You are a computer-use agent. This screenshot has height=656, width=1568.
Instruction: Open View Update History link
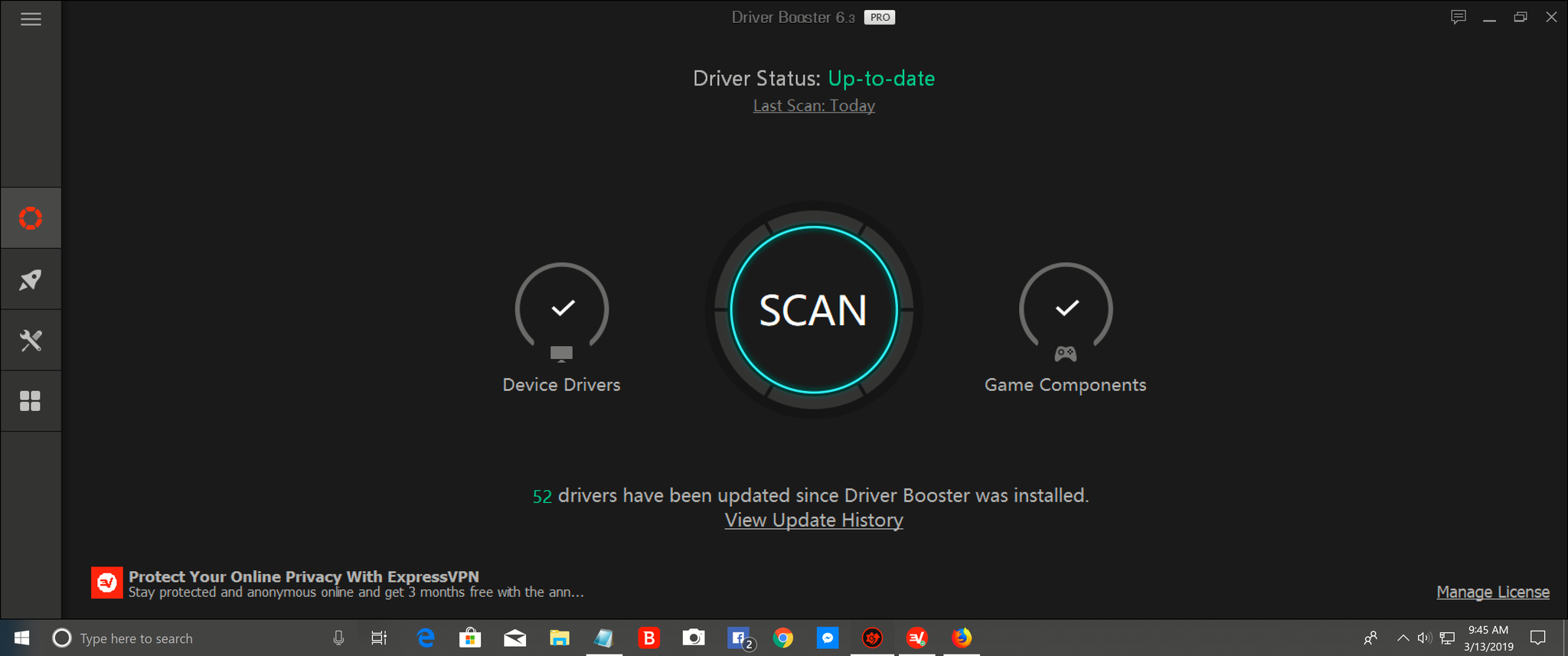point(814,521)
